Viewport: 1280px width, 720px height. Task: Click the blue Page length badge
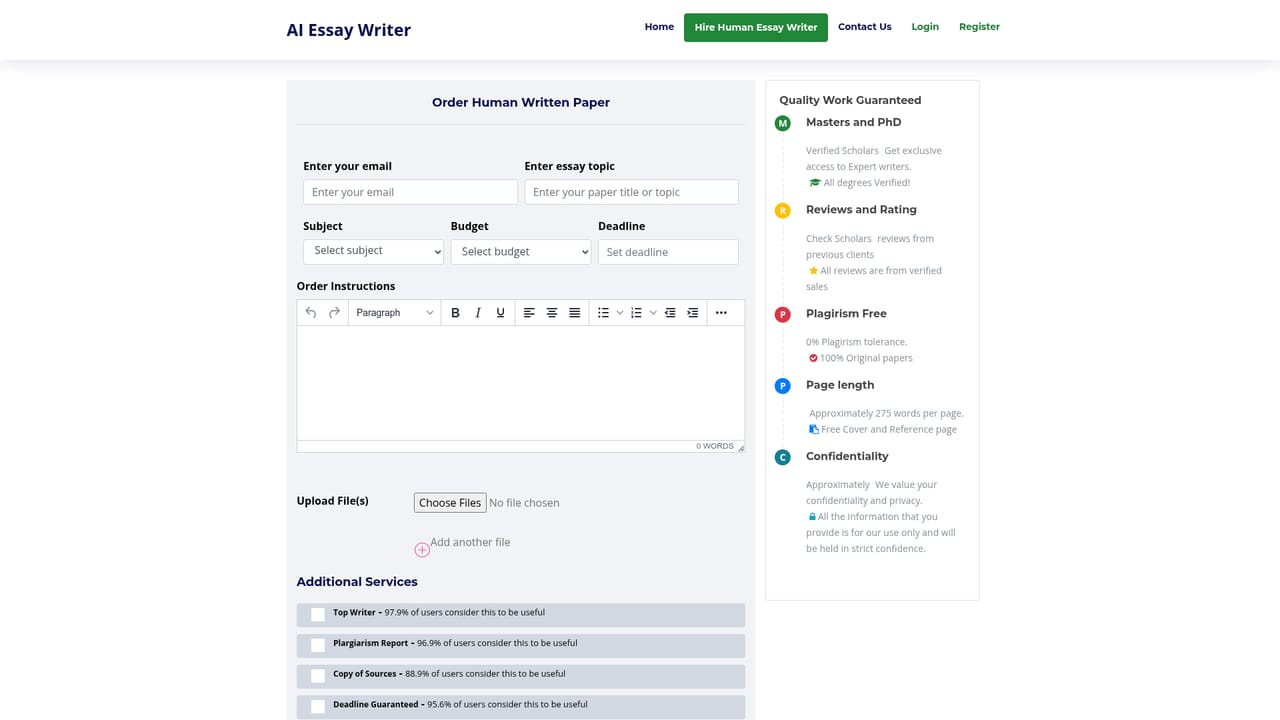[x=783, y=386]
